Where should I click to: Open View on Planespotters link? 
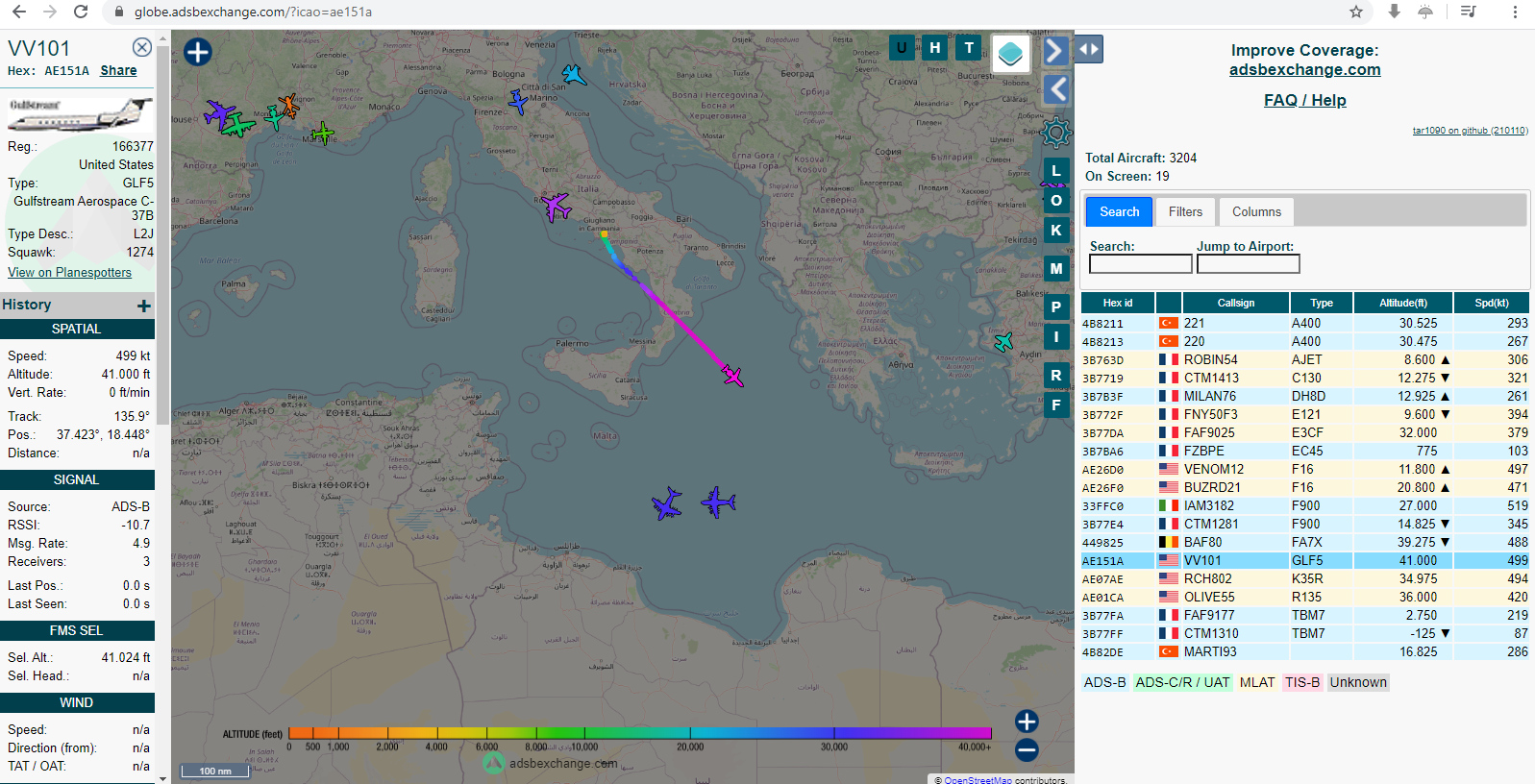[69, 273]
